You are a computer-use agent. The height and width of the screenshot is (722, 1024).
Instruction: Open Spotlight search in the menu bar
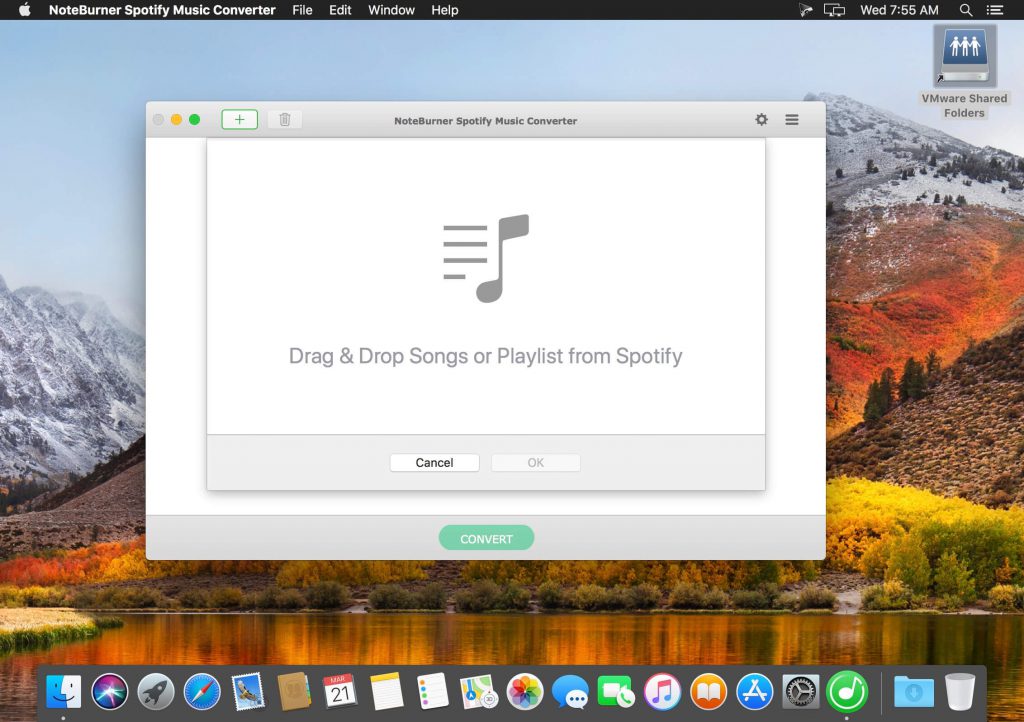[x=965, y=10]
